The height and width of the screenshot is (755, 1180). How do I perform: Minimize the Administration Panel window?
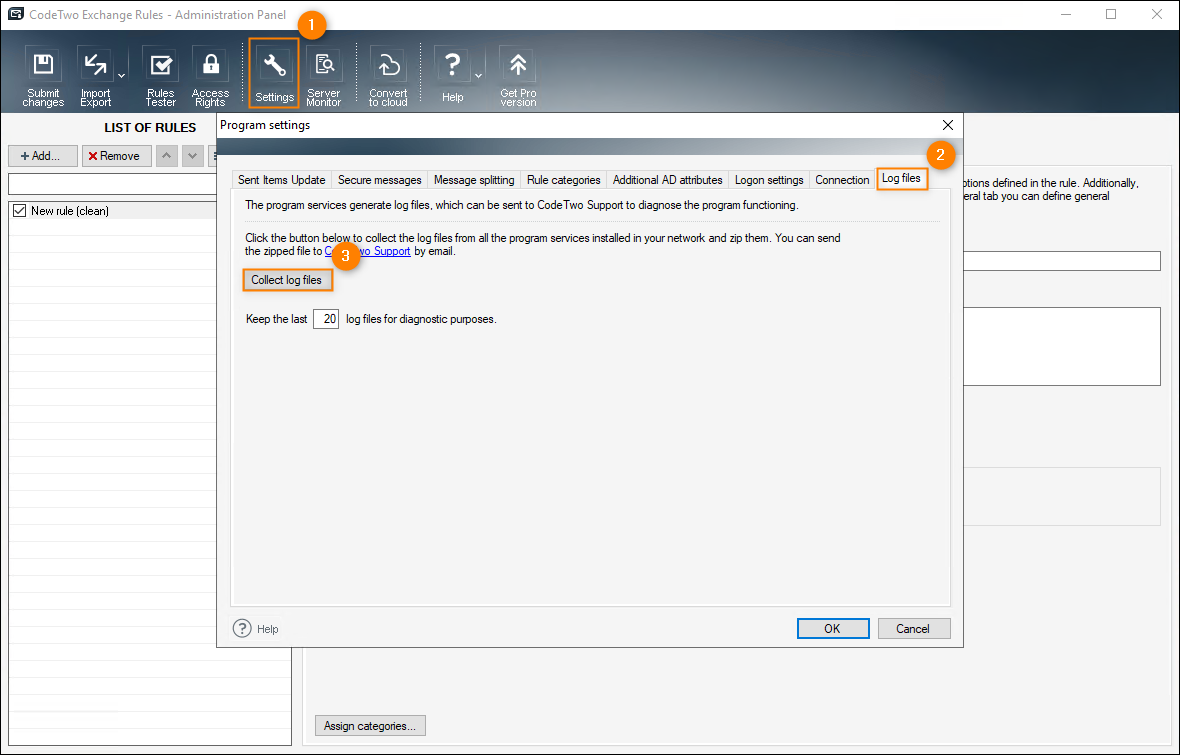(1066, 14)
